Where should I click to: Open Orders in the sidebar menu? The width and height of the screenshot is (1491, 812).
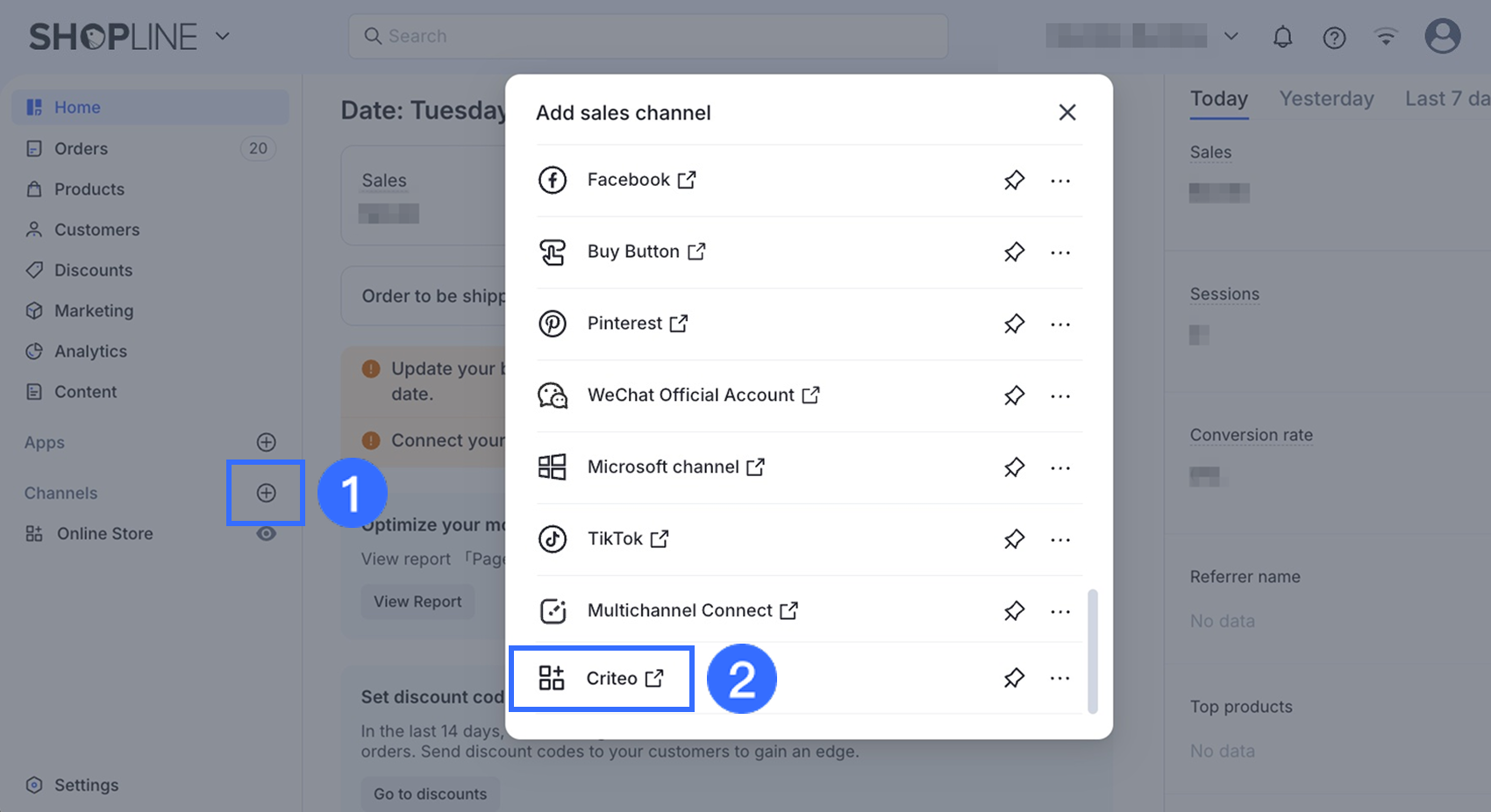pos(81,148)
